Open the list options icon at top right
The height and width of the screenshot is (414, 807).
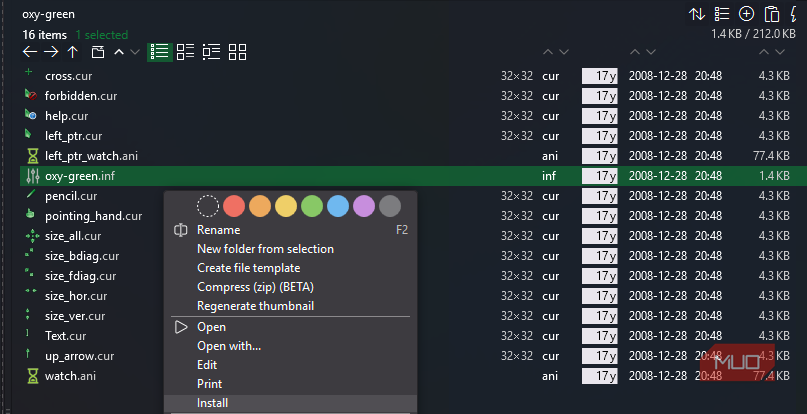(x=722, y=14)
